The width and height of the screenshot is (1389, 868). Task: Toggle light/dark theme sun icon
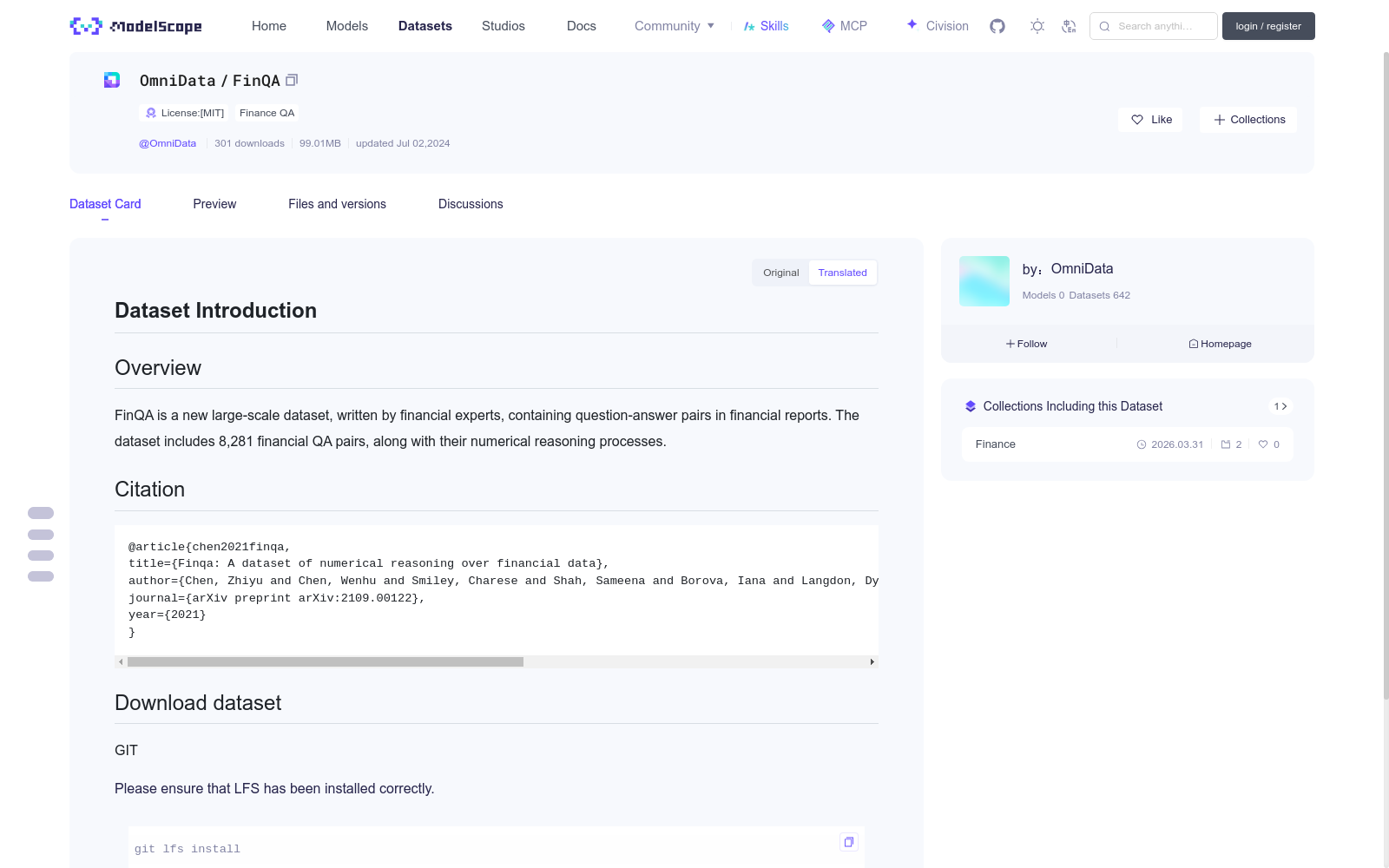tap(1037, 26)
